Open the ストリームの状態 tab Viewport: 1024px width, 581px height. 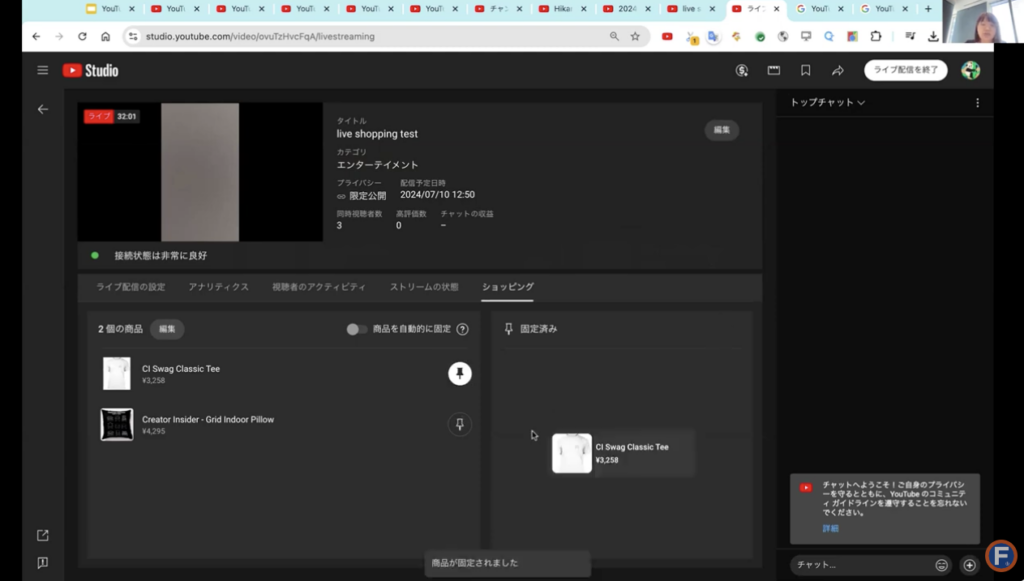click(424, 287)
